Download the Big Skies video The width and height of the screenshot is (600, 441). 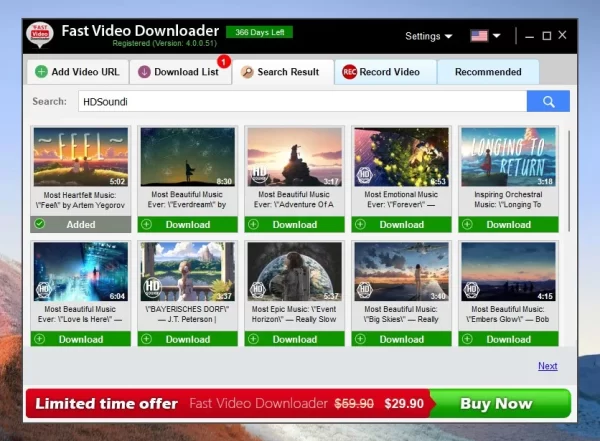(401, 339)
